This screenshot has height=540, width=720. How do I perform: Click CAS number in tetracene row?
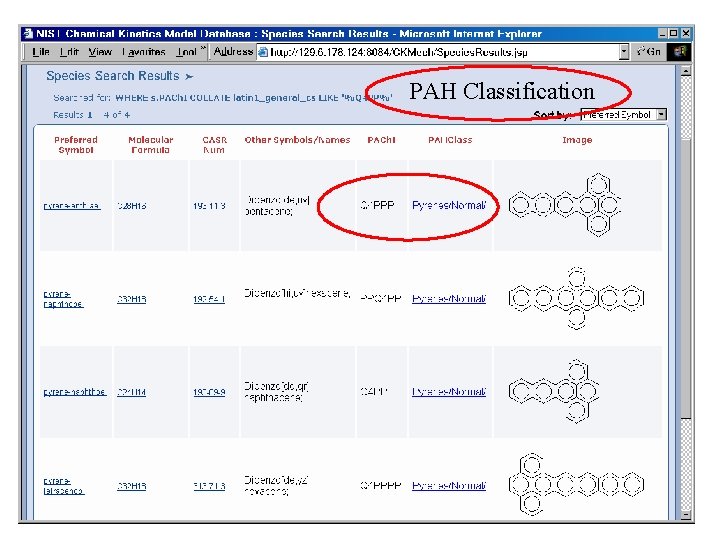[209, 486]
